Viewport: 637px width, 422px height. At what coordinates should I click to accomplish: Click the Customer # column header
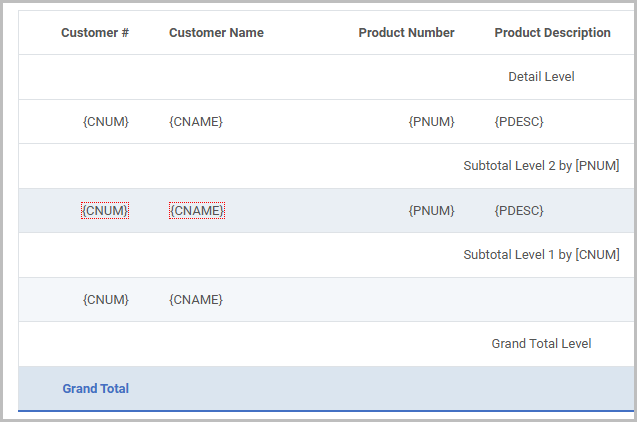95,32
